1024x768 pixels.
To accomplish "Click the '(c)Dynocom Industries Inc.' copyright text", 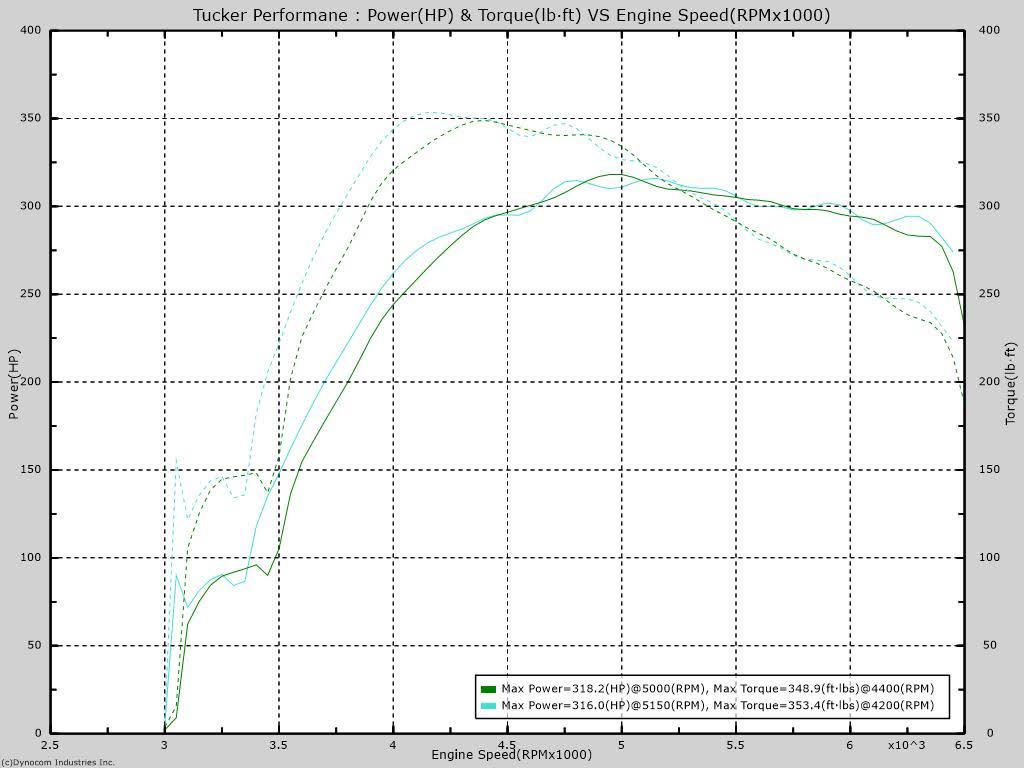I will (x=57, y=762).
